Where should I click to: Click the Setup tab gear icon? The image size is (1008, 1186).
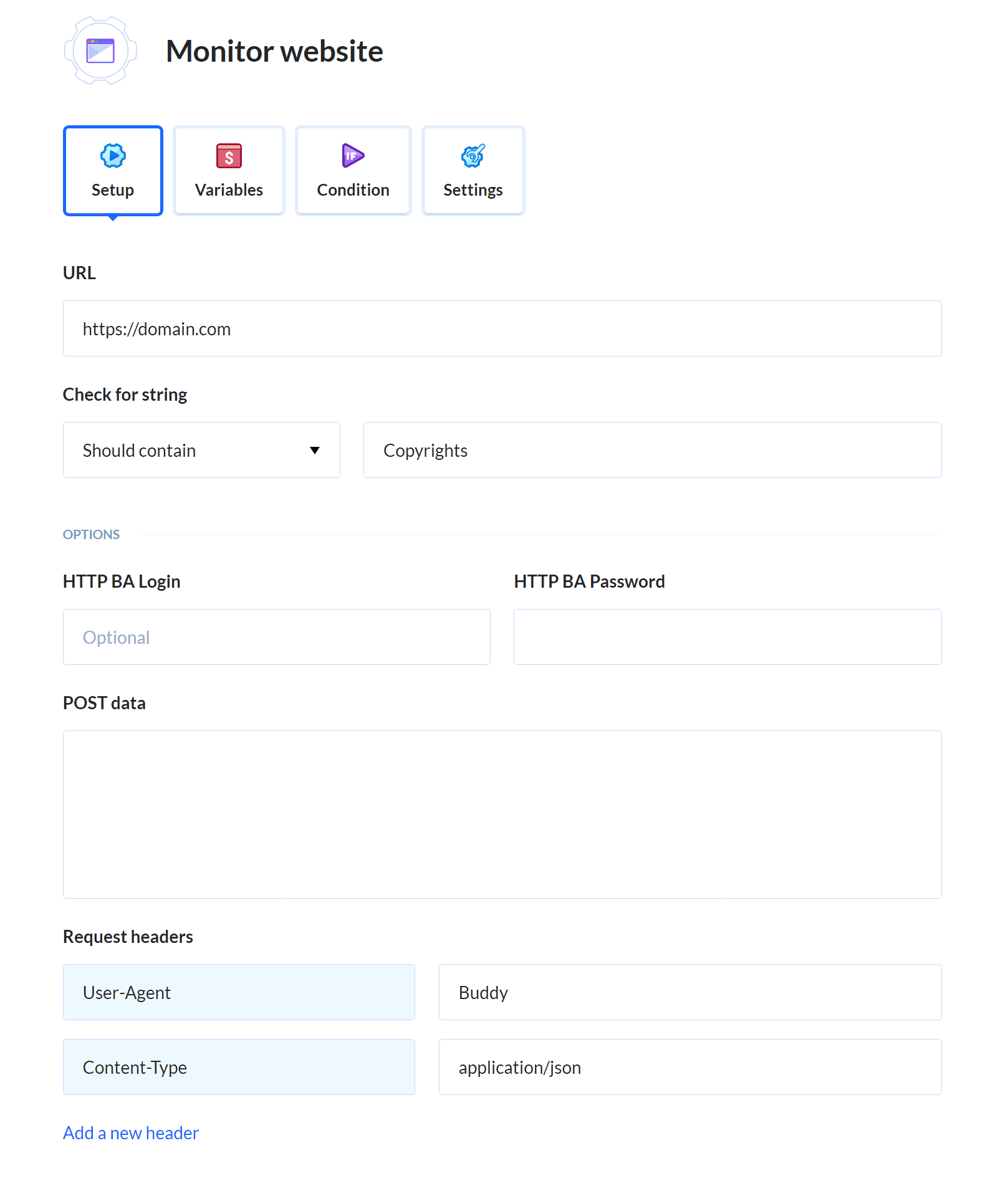tap(113, 156)
